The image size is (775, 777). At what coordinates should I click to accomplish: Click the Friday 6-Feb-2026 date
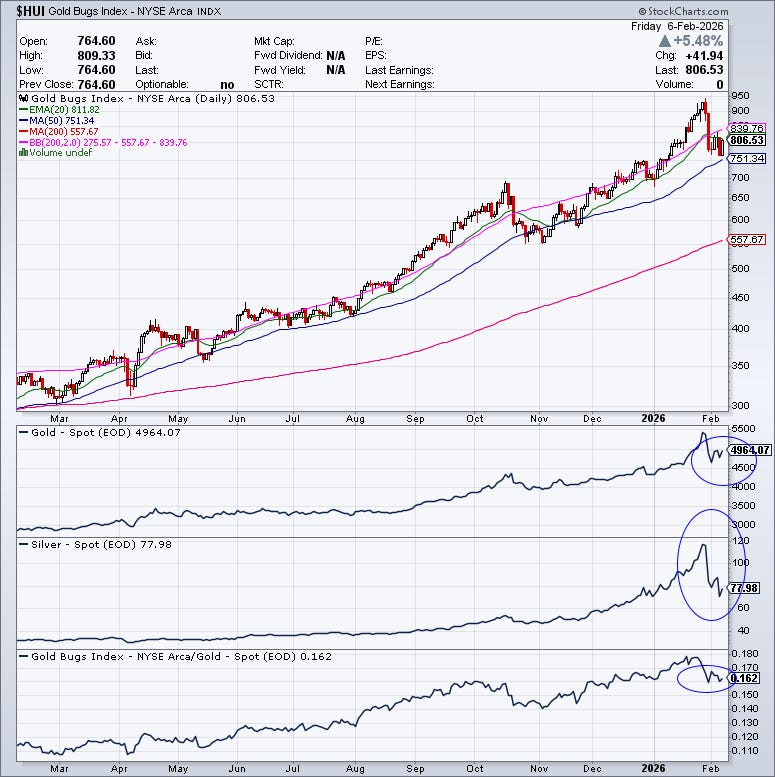tap(677, 26)
